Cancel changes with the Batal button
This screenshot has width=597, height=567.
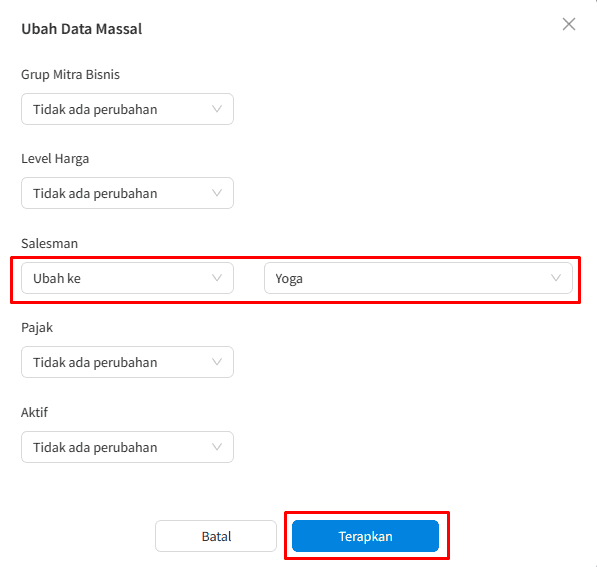(x=216, y=536)
